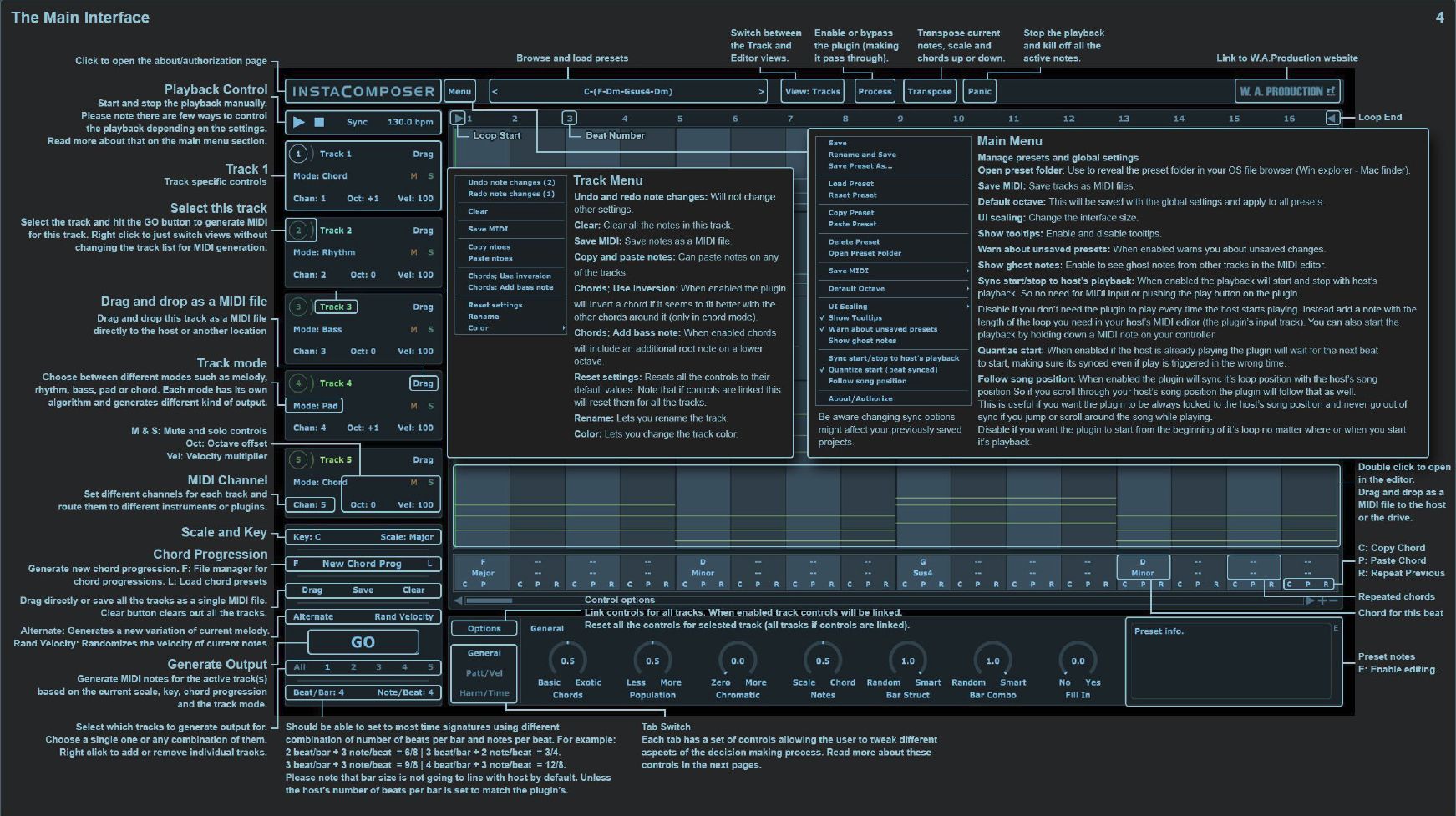Open the Mode: Rhythm dropdown on Track 2

coord(324,252)
